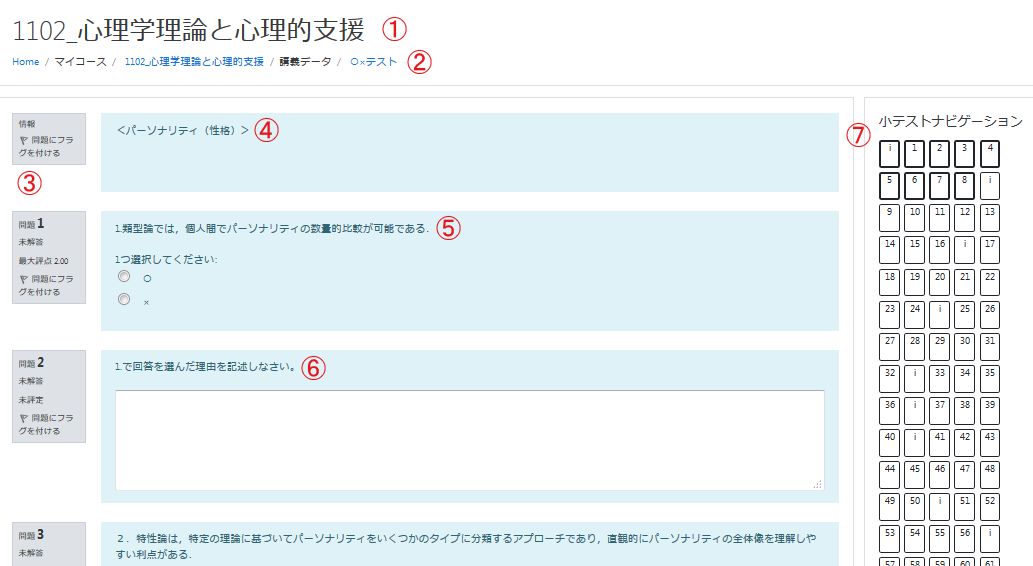Click the flag icon in the 情報 block

(24, 141)
